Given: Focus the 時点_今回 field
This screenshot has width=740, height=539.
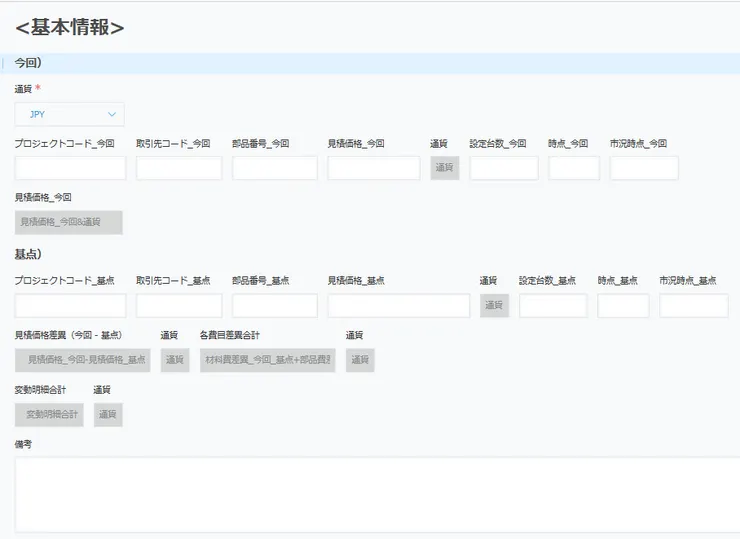Looking at the screenshot, I should tap(574, 168).
